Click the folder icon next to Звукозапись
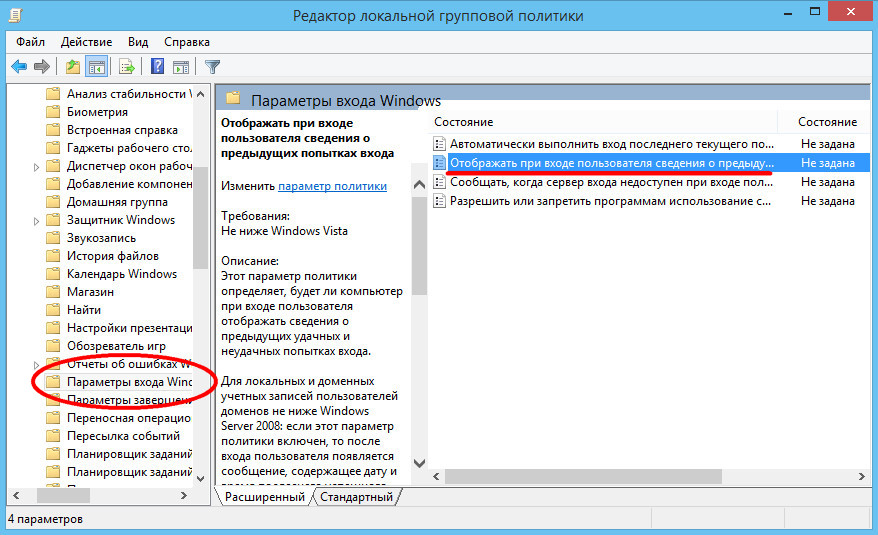The width and height of the screenshot is (878, 535). (x=53, y=238)
